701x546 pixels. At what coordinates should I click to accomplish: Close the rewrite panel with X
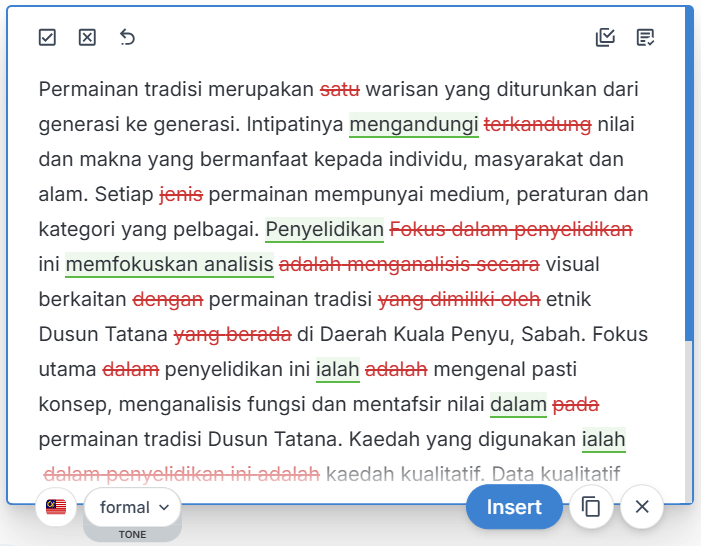pos(642,507)
